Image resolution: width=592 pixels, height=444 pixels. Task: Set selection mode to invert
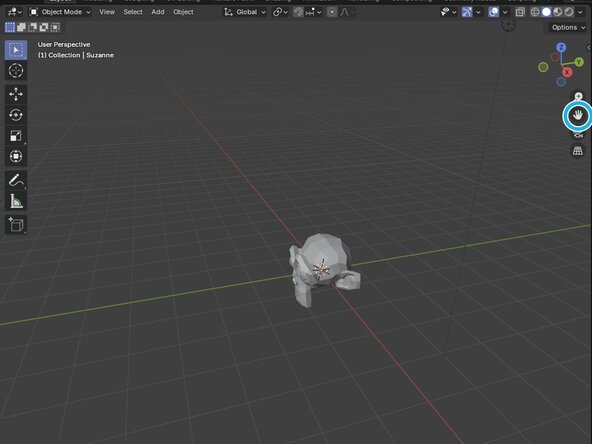[x=44, y=27]
